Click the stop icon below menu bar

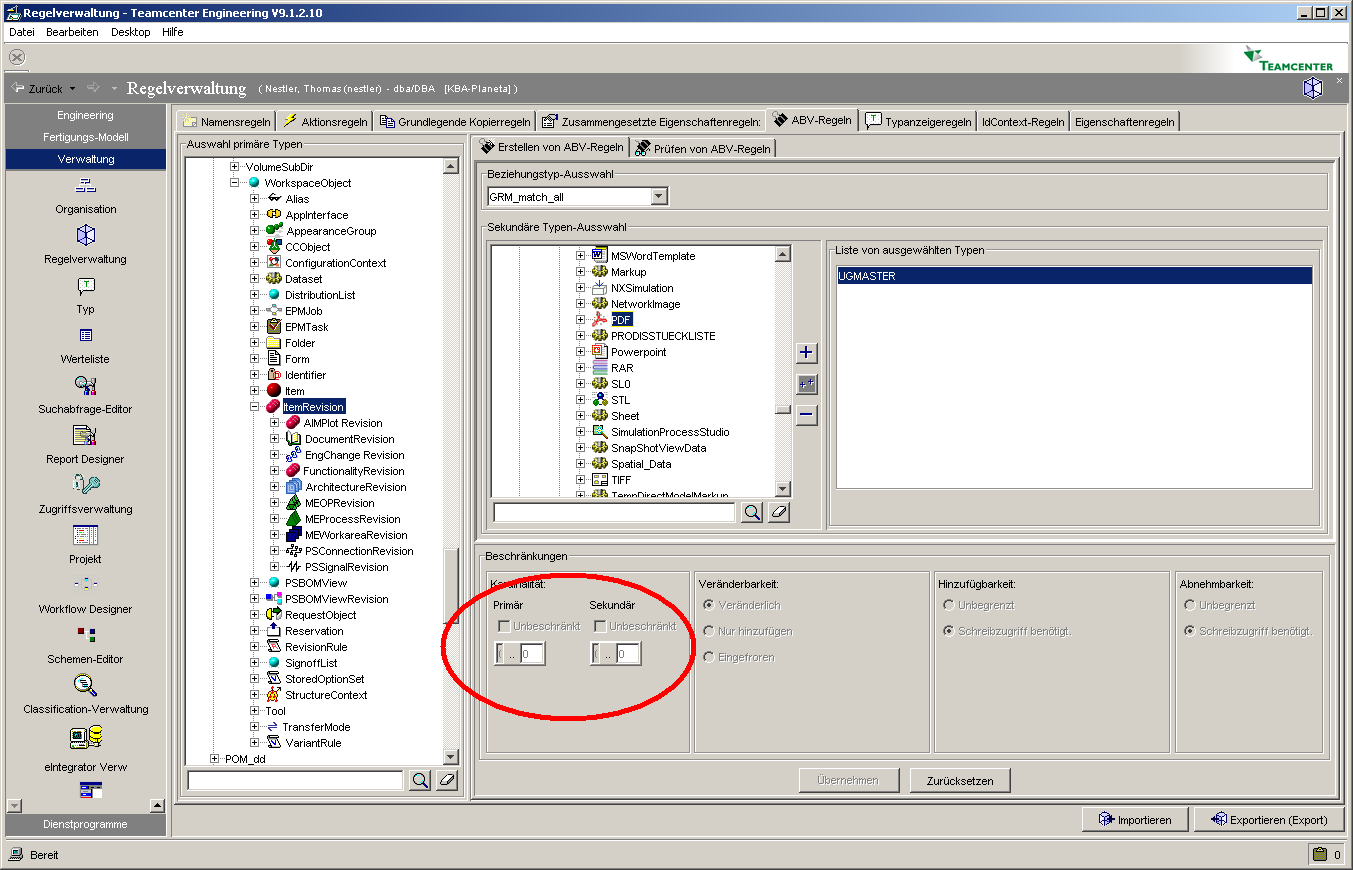[x=16, y=57]
